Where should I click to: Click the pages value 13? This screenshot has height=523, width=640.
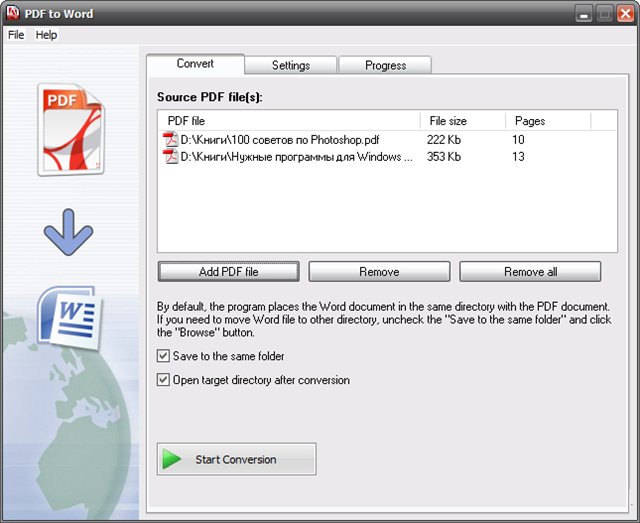(518, 157)
